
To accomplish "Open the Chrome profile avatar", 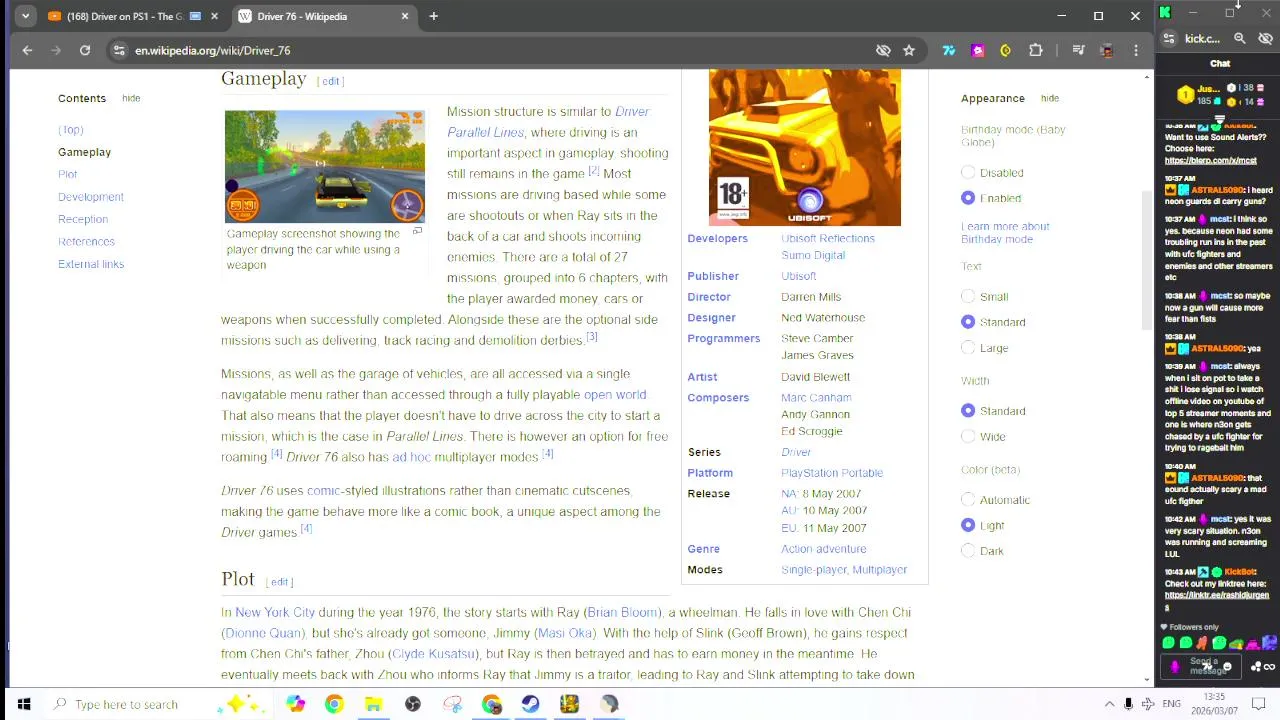I will (1107, 50).
